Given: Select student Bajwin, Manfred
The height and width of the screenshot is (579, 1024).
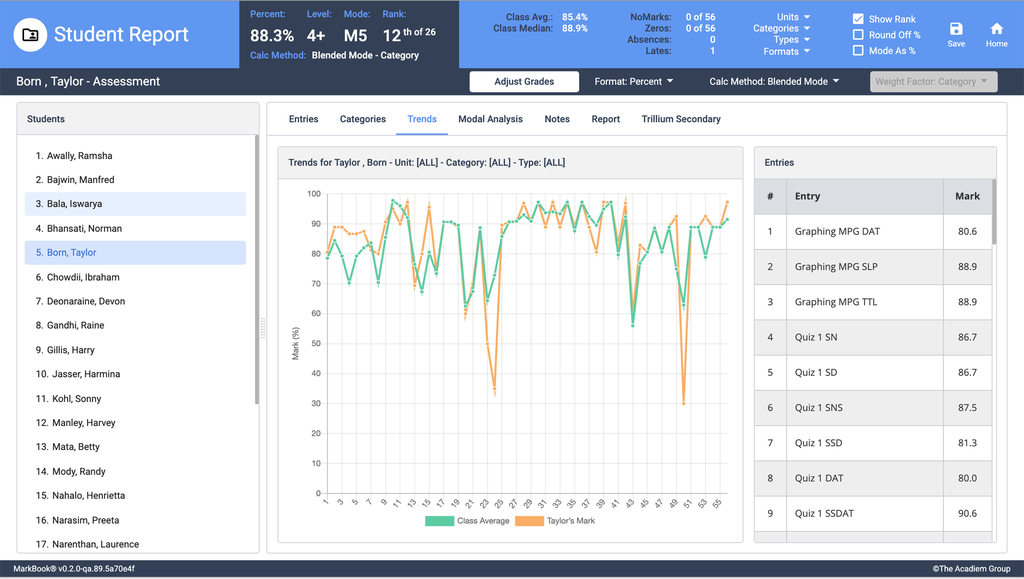Looking at the screenshot, I should pyautogui.click(x=135, y=180).
